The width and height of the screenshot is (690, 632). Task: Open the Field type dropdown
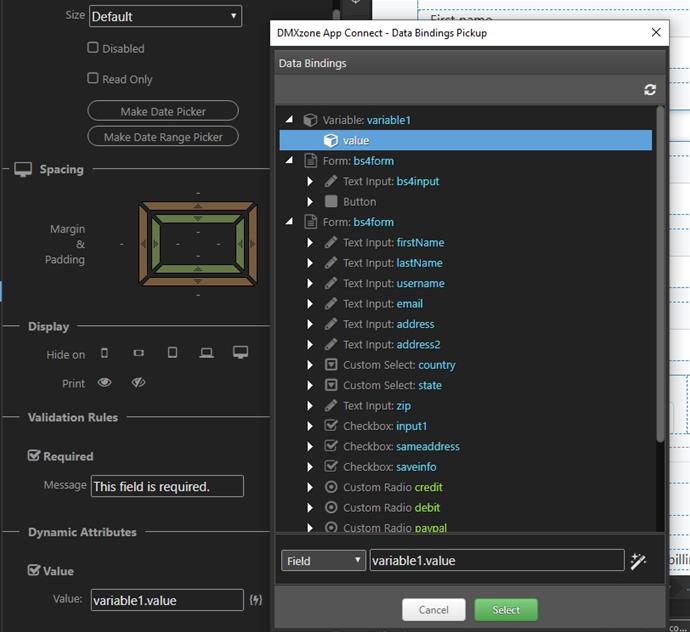point(323,561)
